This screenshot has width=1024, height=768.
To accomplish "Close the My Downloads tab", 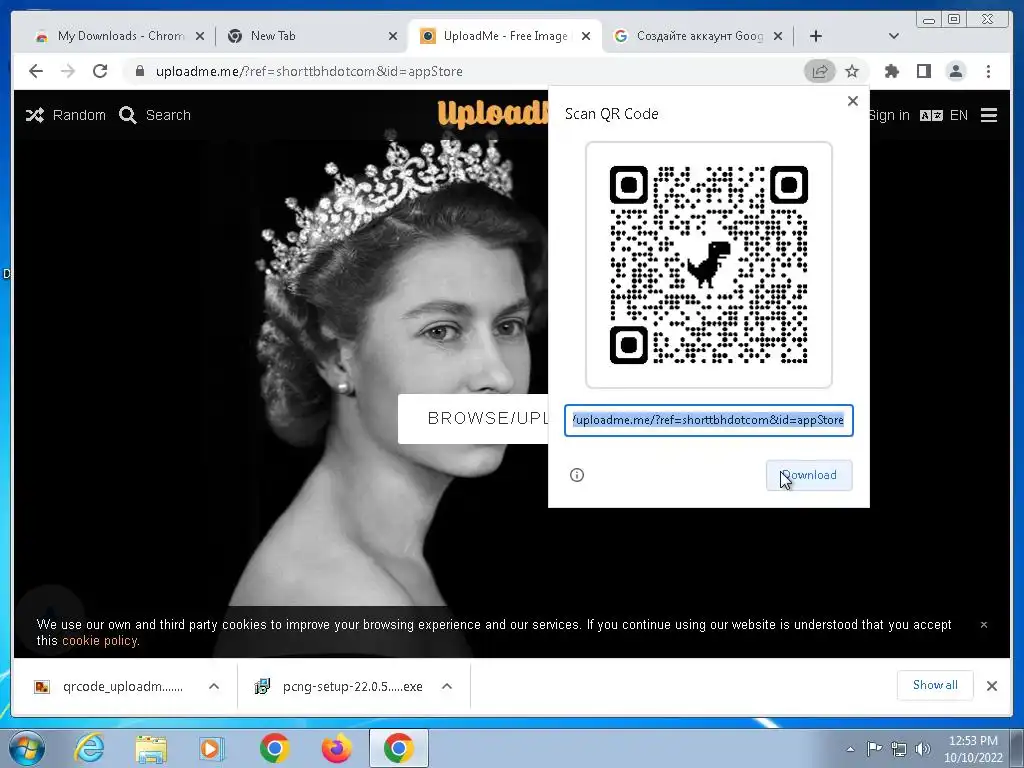I will 200,36.
